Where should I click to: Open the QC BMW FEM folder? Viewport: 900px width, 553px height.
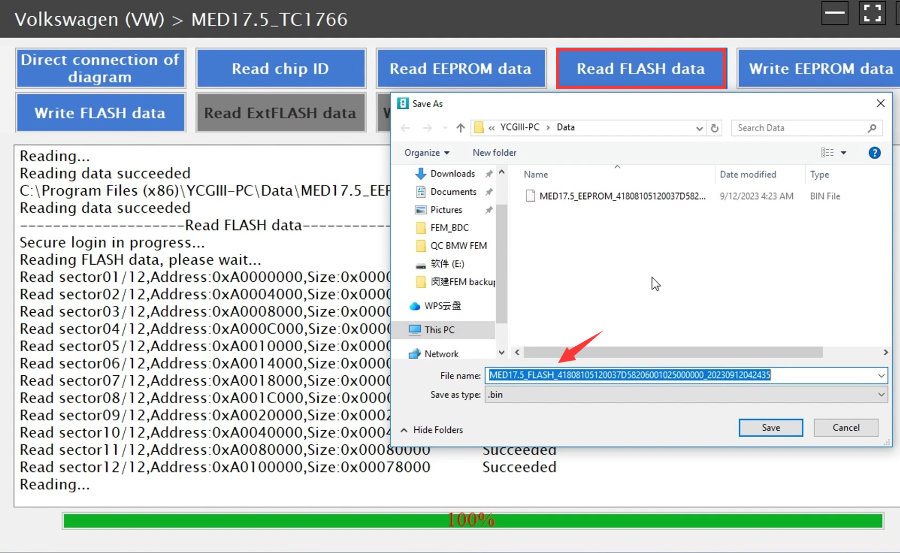click(x=458, y=245)
